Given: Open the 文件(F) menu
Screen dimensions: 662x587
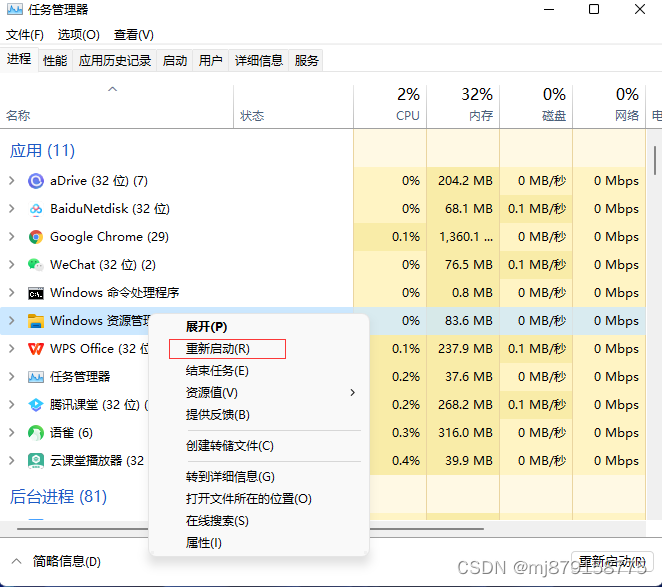Looking at the screenshot, I should click(x=25, y=35).
